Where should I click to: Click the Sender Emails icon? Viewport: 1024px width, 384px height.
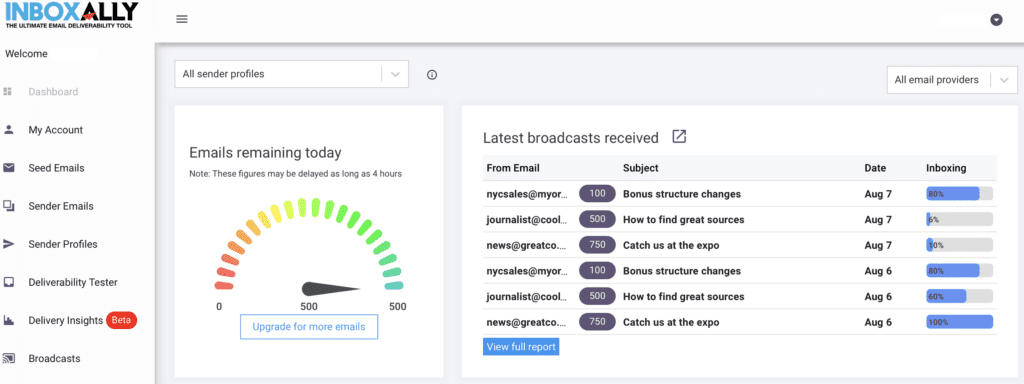click(x=8, y=206)
